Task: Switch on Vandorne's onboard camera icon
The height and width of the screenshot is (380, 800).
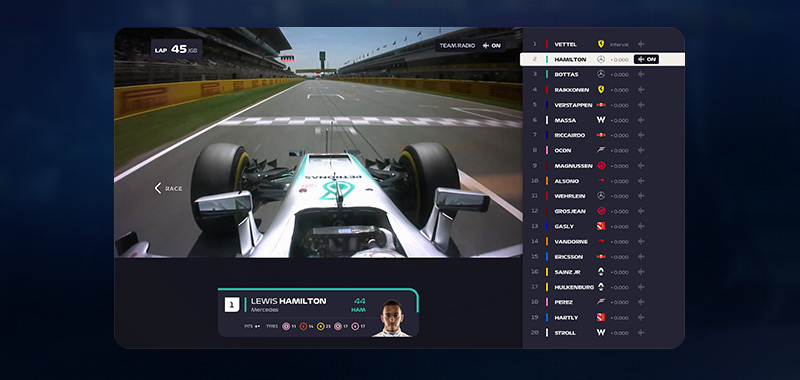Action: tap(641, 242)
